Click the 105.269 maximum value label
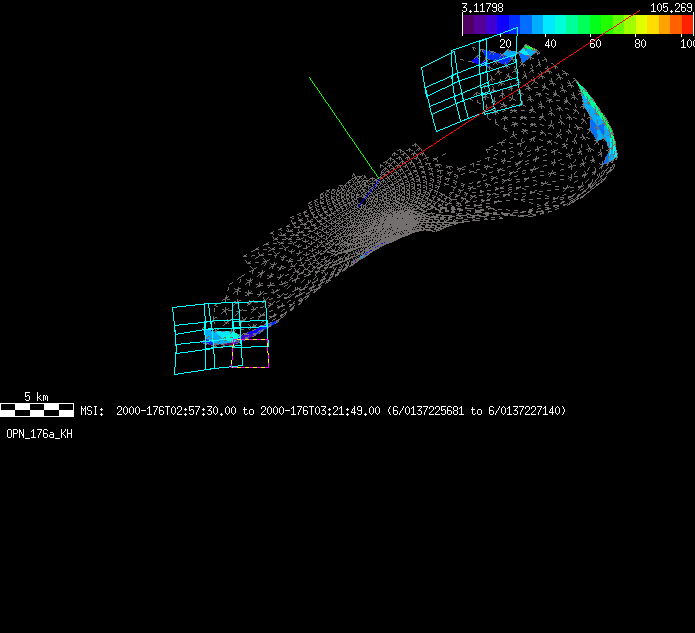This screenshot has height=633, width=695. point(671,8)
